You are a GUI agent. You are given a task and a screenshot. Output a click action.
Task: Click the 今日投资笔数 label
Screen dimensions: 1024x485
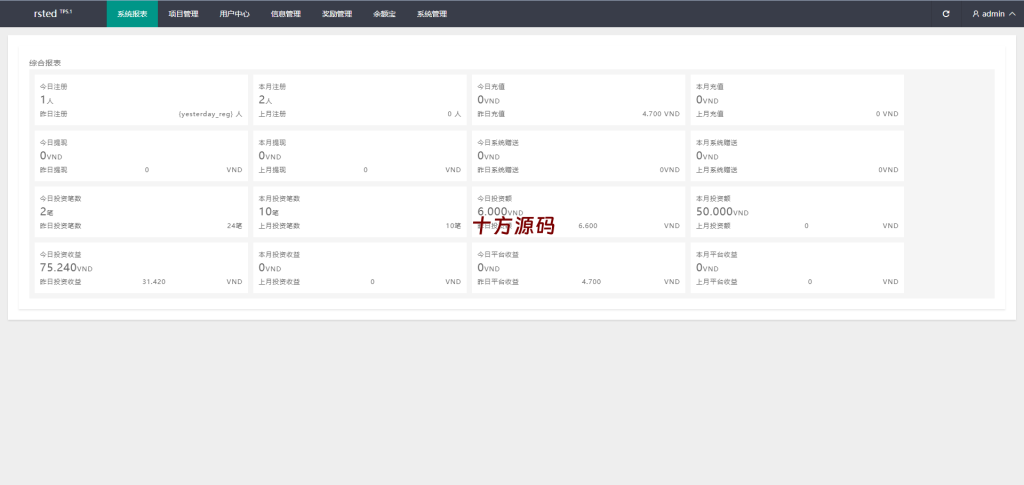pyautogui.click(x=60, y=199)
